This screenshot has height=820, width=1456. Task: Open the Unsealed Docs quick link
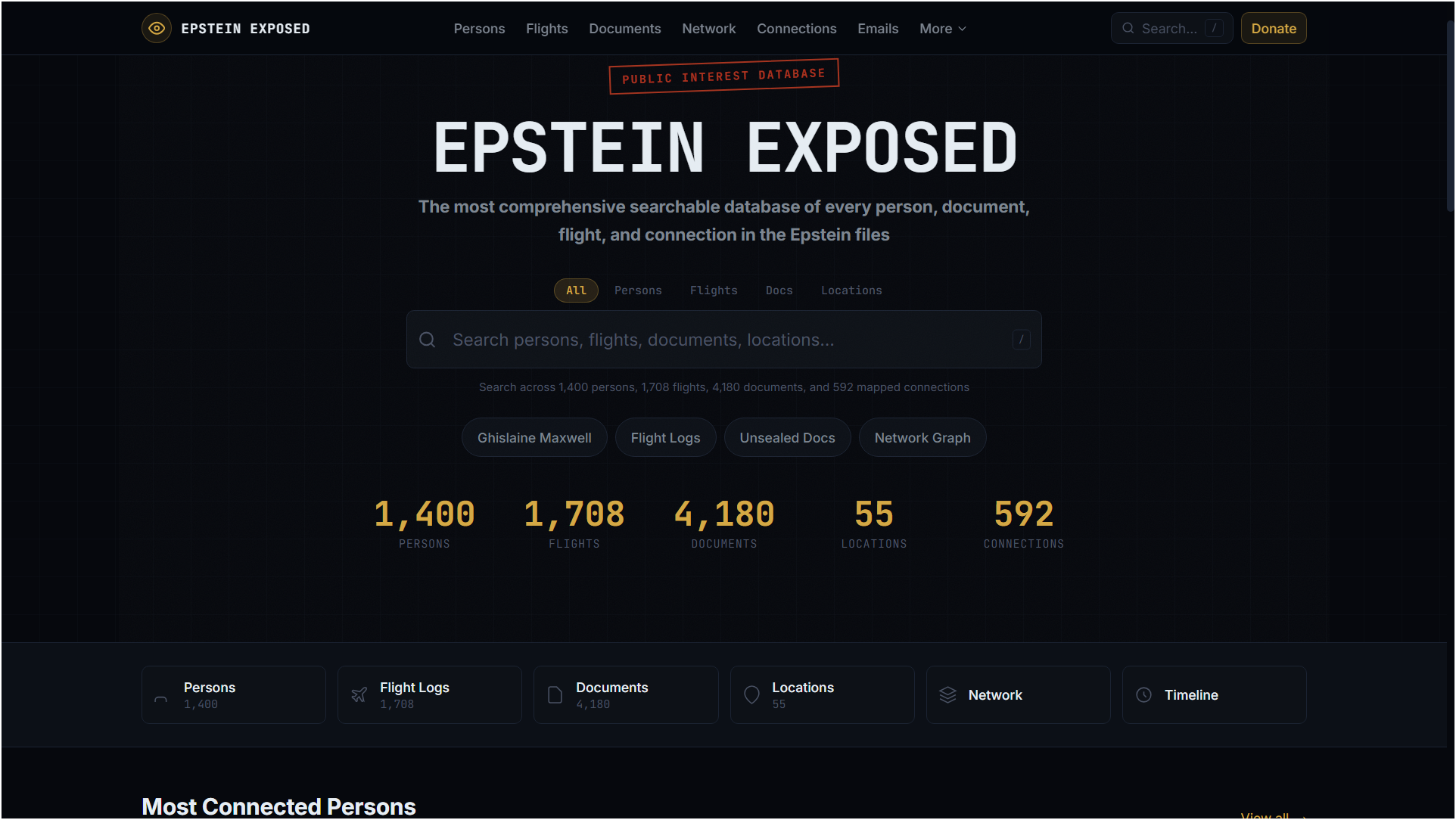coord(787,438)
